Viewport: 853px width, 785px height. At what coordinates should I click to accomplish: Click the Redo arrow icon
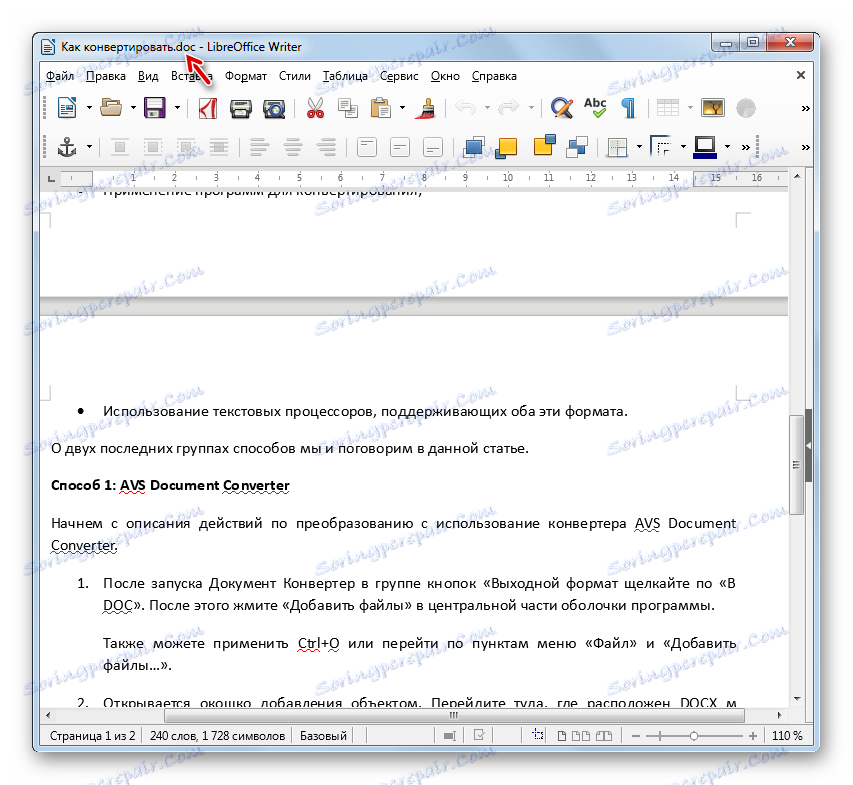coord(509,108)
